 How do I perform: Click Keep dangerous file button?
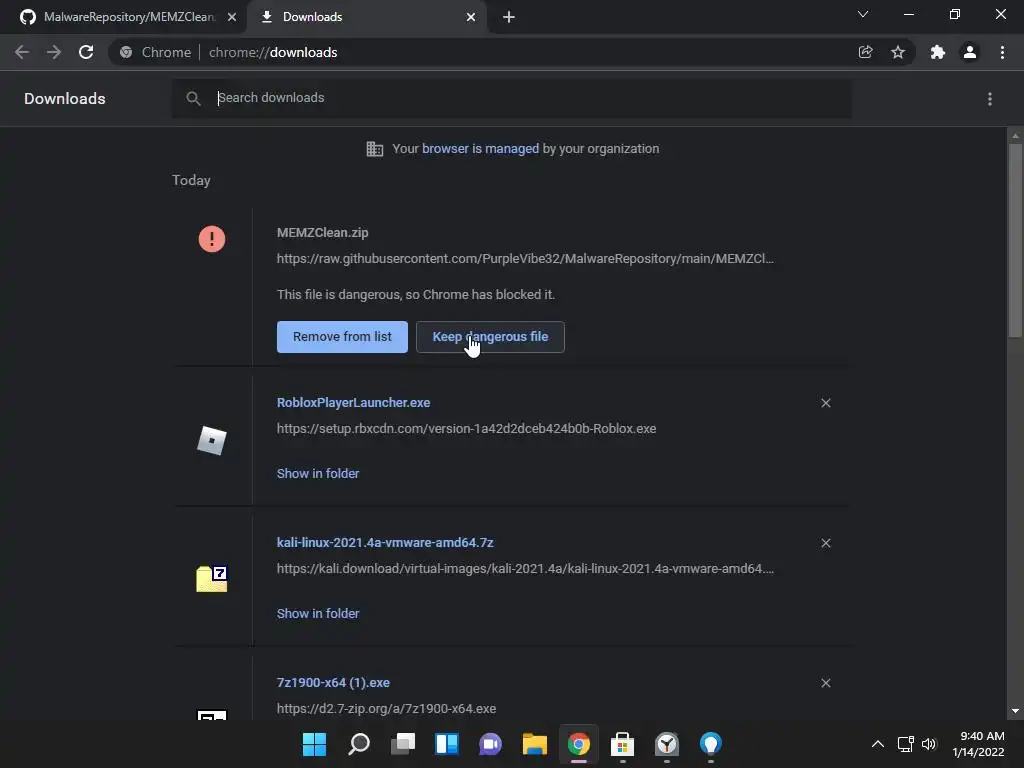[490, 337]
